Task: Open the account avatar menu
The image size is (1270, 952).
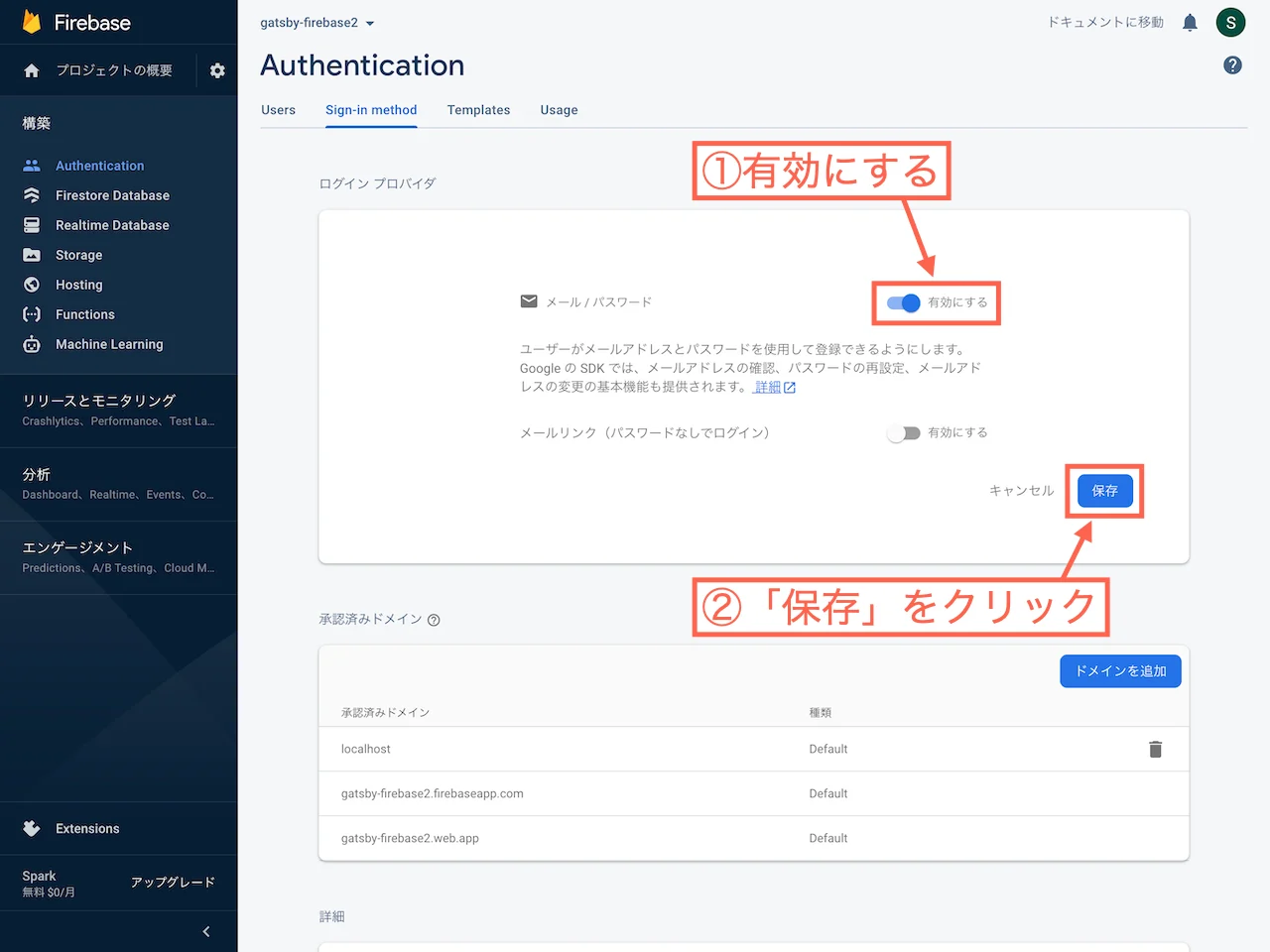Action: 1230,22
